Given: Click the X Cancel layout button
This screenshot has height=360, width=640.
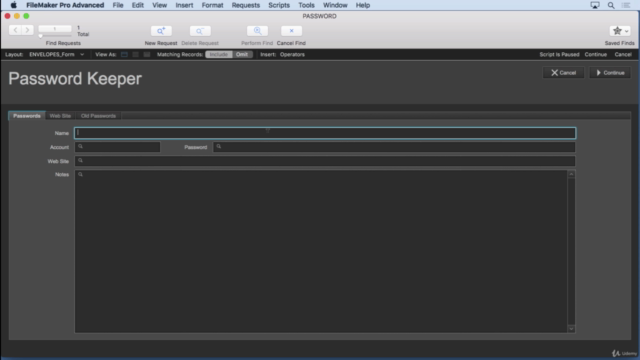Looking at the screenshot, I should (563, 73).
